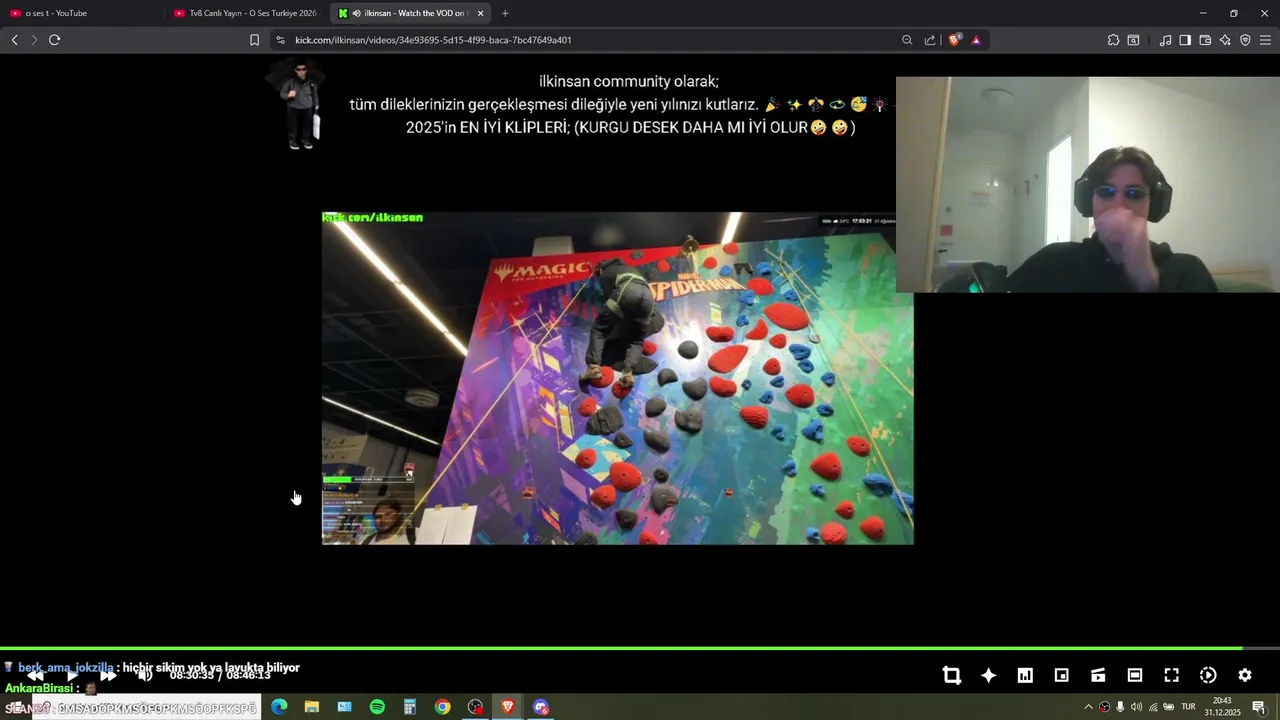The width and height of the screenshot is (1280, 720).
Task: Open the Brave playlist music note icon
Action: coord(1165,40)
